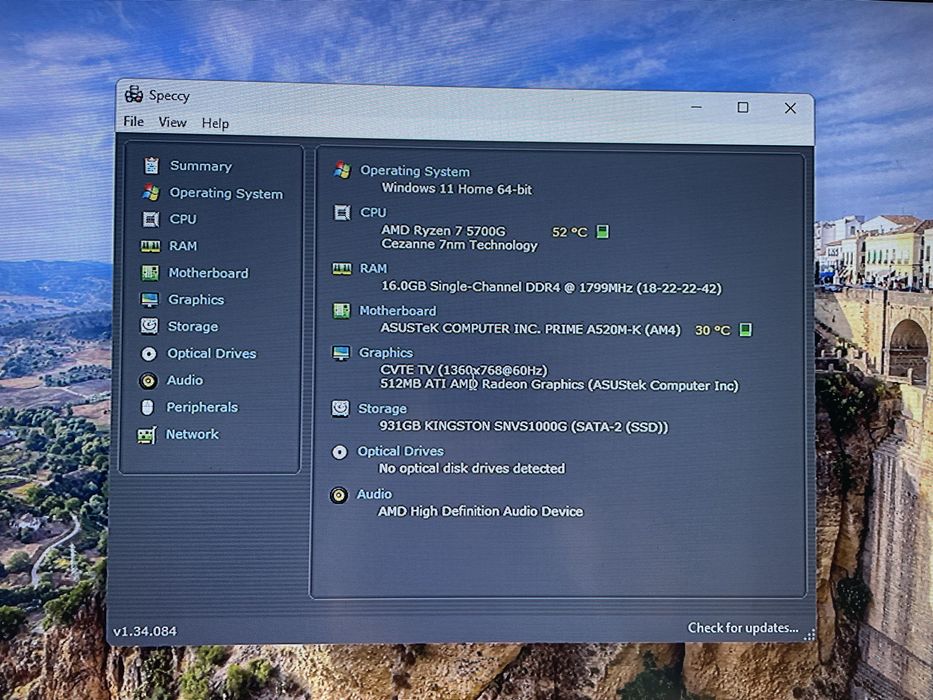Click Motherboard heading link in summary
Screen dimensions: 933x700
(x=397, y=311)
